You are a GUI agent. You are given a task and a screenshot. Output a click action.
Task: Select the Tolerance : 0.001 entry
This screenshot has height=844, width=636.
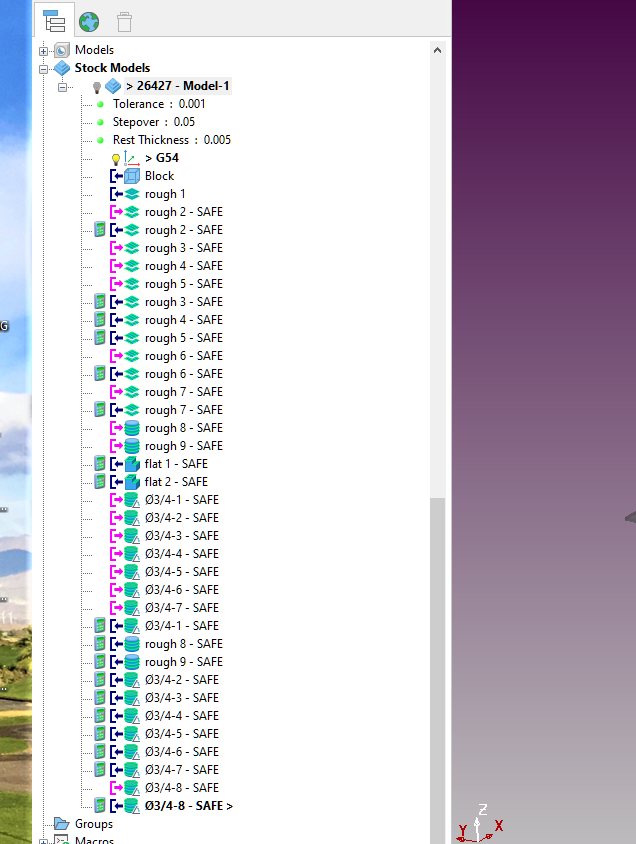point(159,104)
